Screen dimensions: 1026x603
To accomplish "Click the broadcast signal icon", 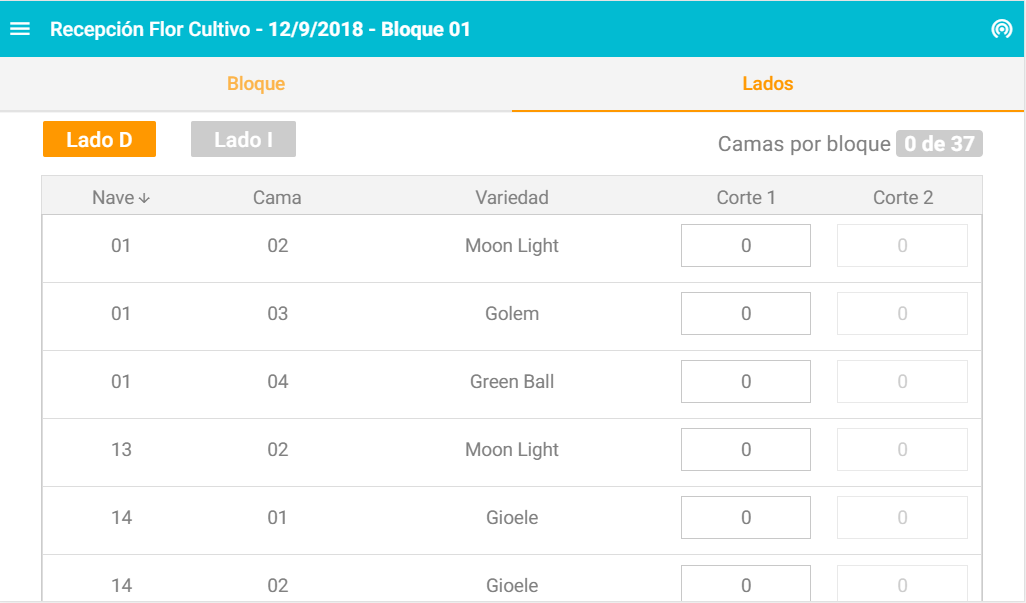I will [1001, 29].
